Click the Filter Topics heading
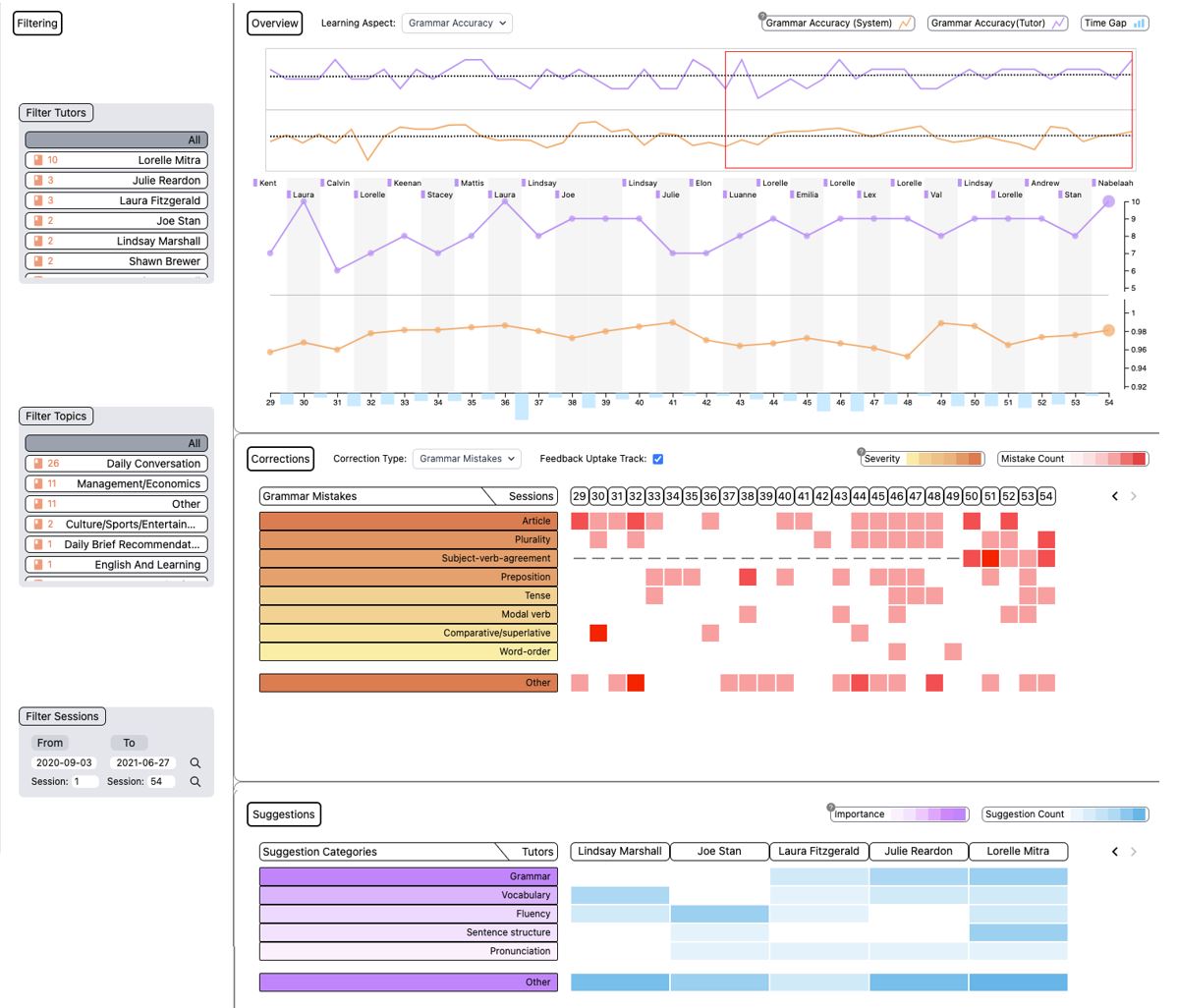This screenshot has width=1177, height=1008. [56, 416]
